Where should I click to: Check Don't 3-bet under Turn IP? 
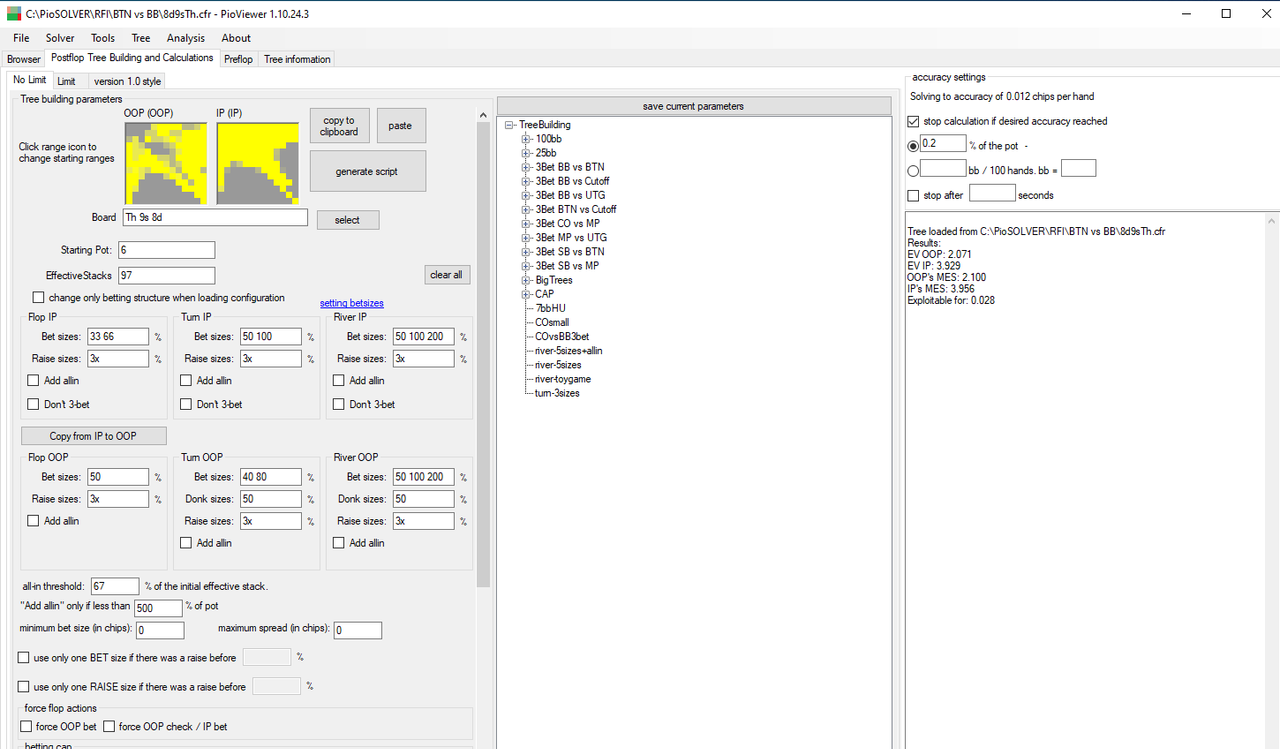coord(185,404)
